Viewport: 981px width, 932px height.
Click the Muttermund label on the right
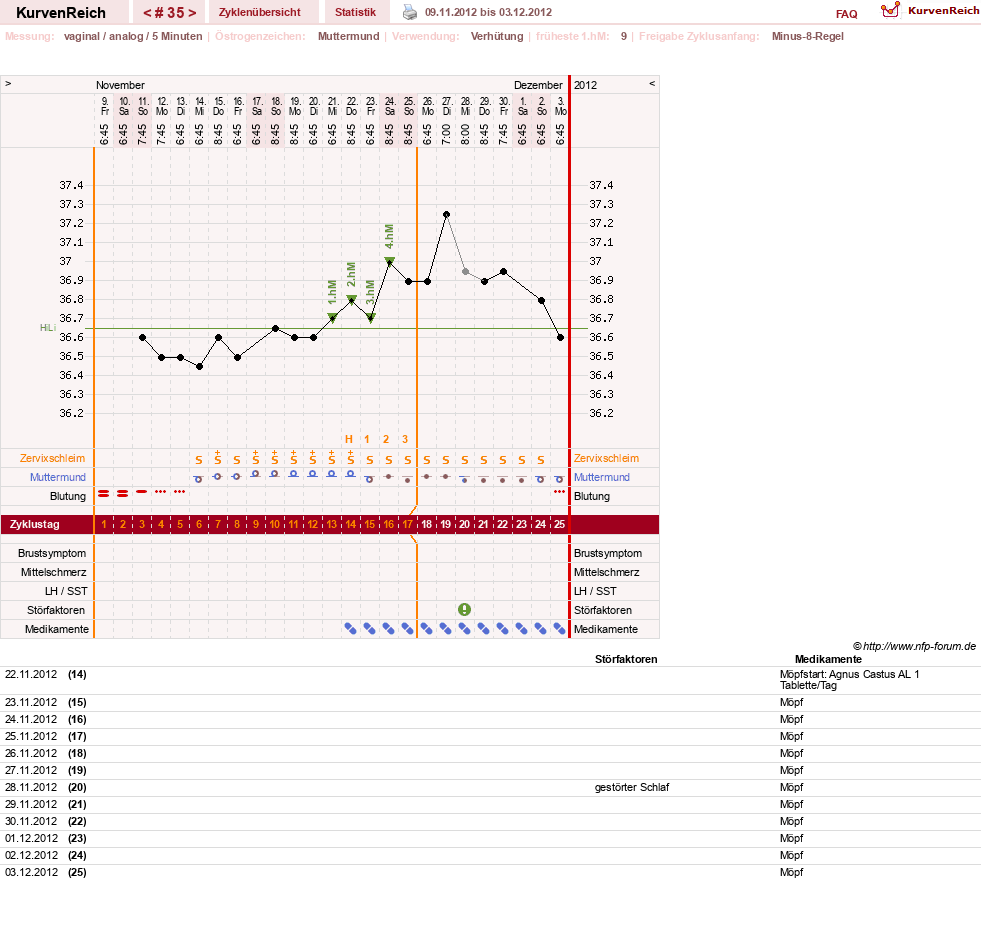coord(602,477)
